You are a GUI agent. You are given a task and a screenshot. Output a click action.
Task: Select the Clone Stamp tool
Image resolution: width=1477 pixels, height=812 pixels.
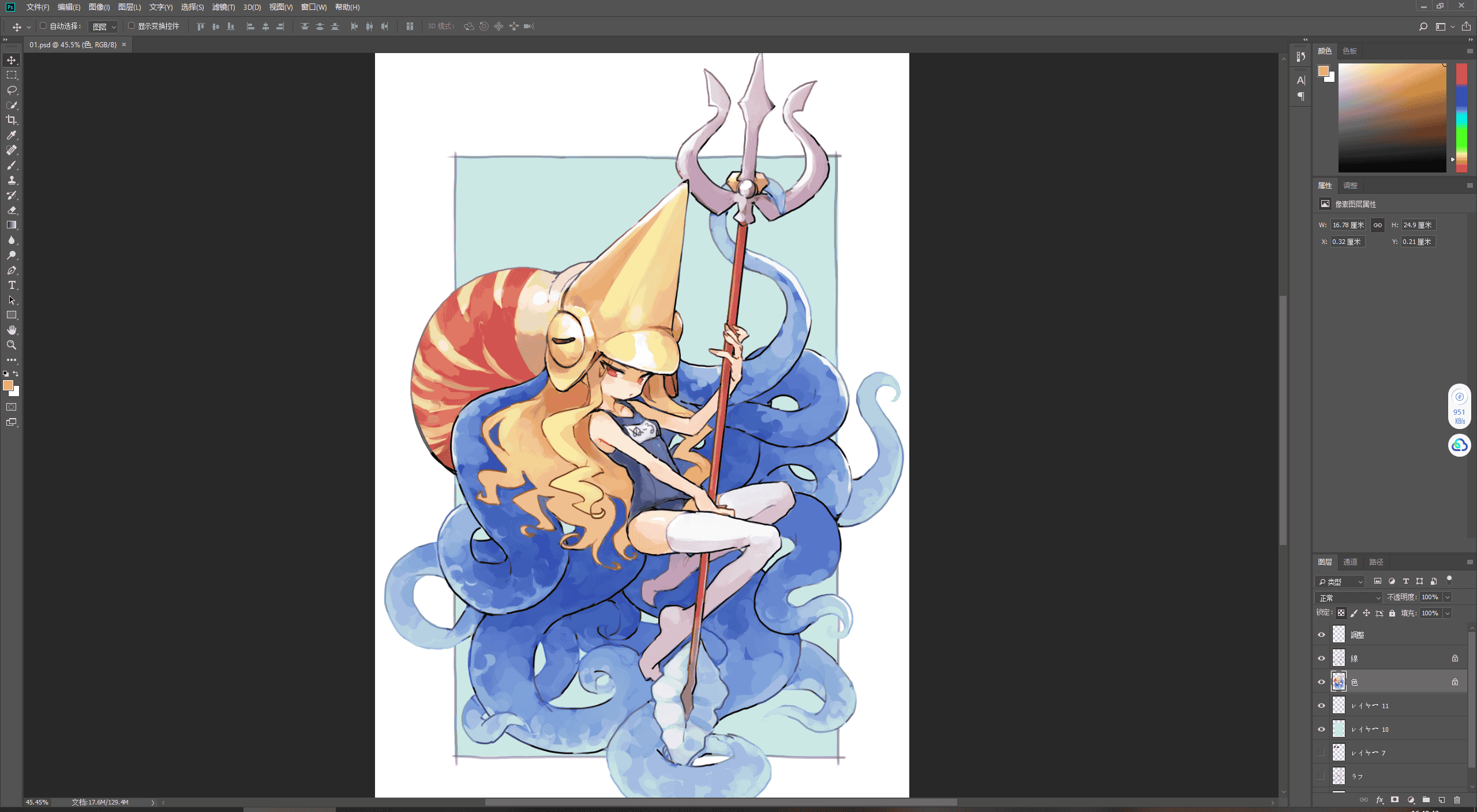tap(12, 180)
